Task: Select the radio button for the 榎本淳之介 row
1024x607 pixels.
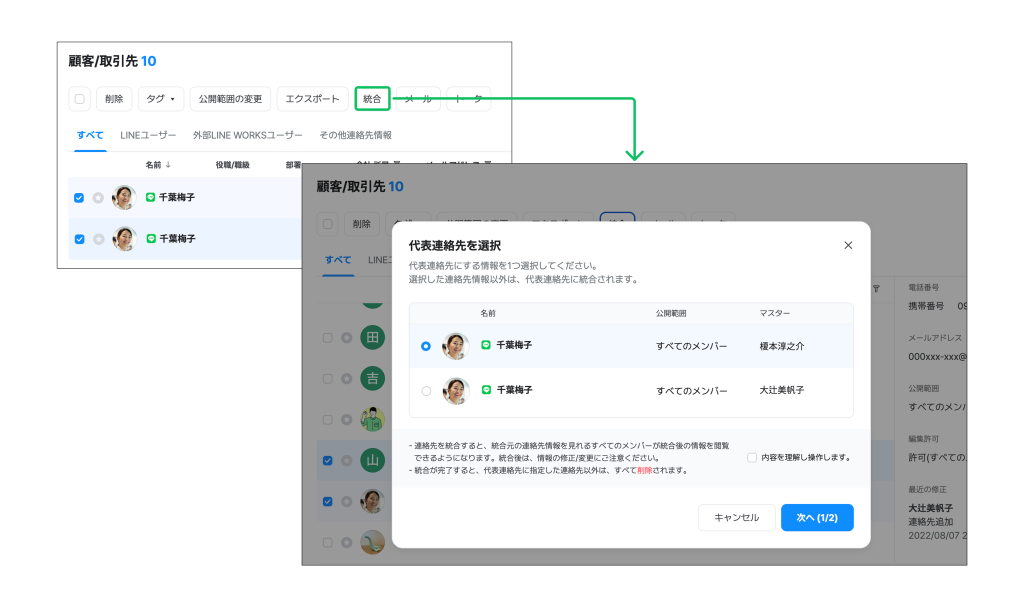Action: tap(426, 346)
